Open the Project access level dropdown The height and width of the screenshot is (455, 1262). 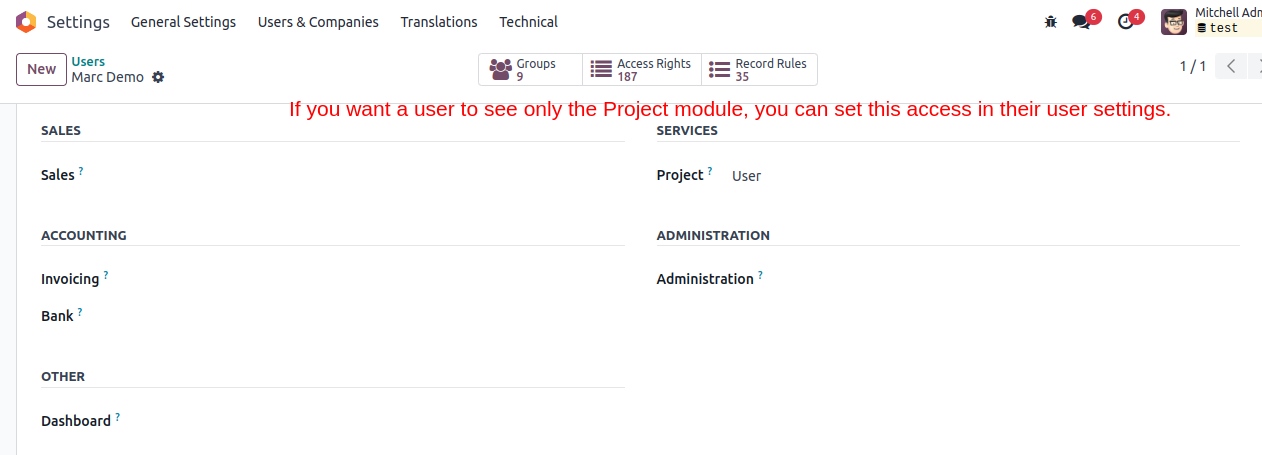(985, 176)
